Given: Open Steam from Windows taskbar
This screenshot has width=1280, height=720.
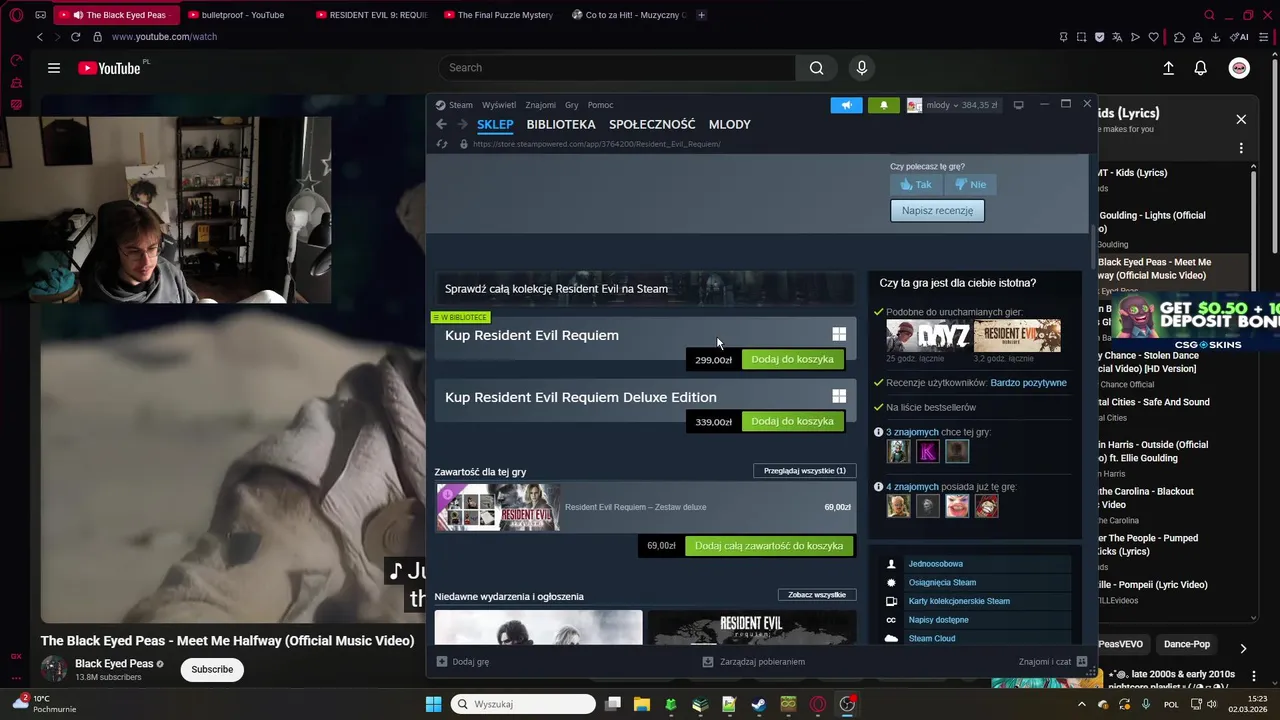Looking at the screenshot, I should tap(759, 704).
